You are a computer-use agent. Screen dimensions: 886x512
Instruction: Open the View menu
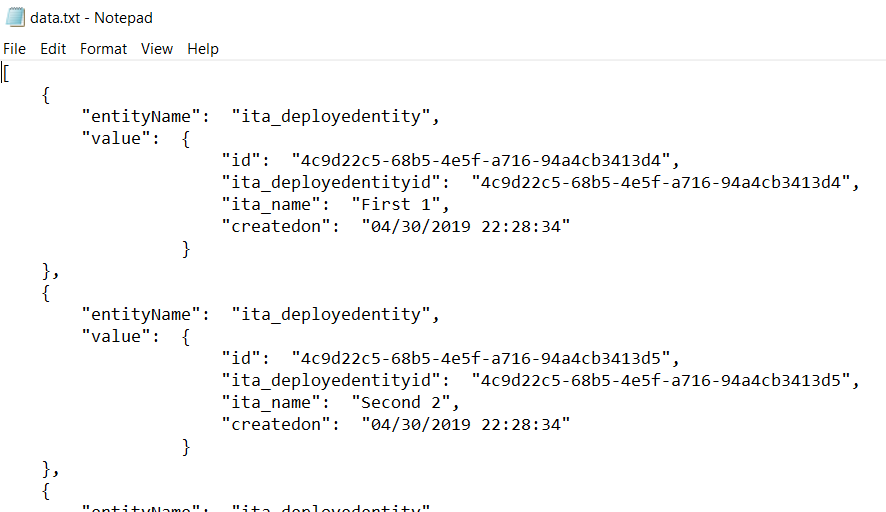157,49
